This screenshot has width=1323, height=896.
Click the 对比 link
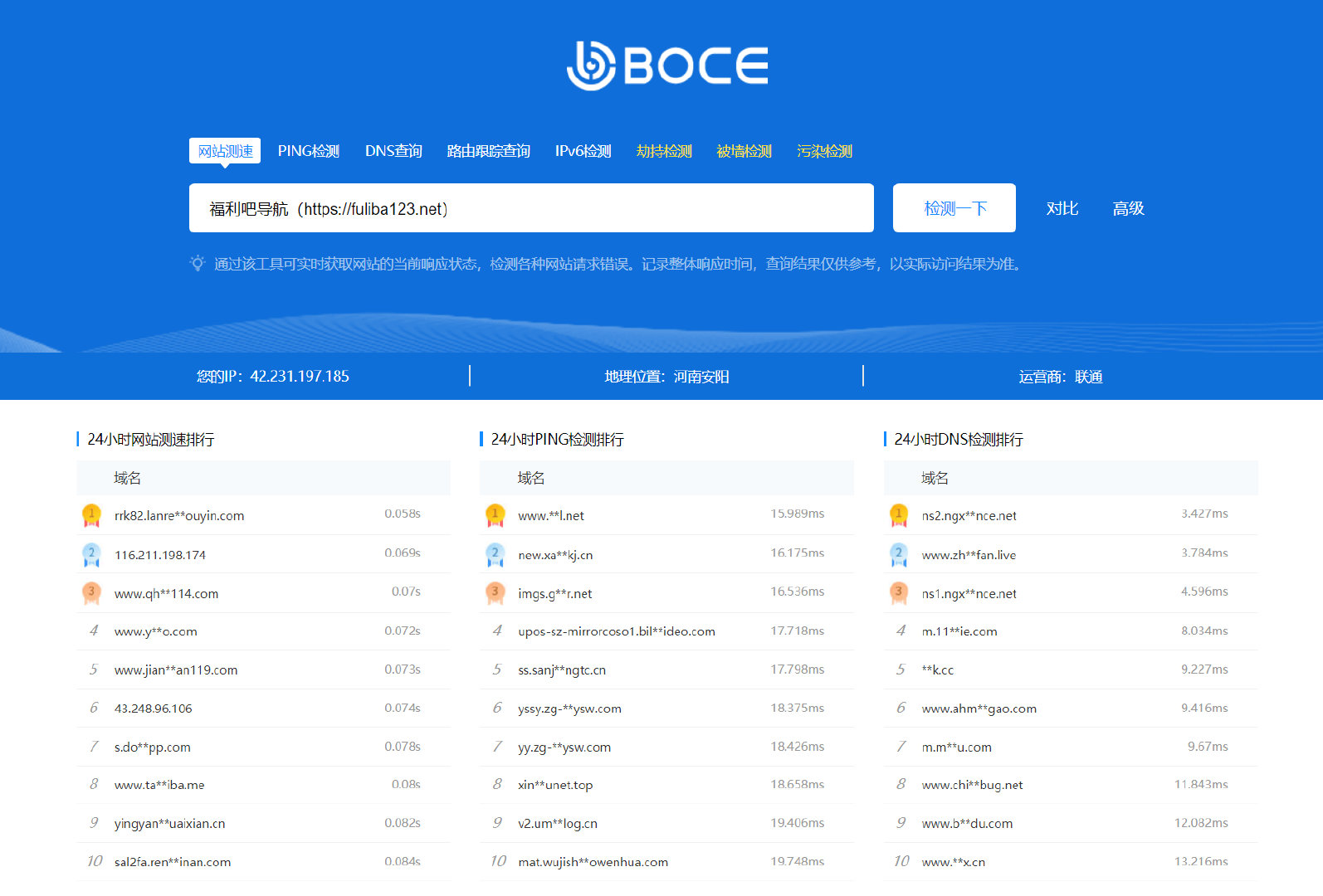pos(1062,208)
